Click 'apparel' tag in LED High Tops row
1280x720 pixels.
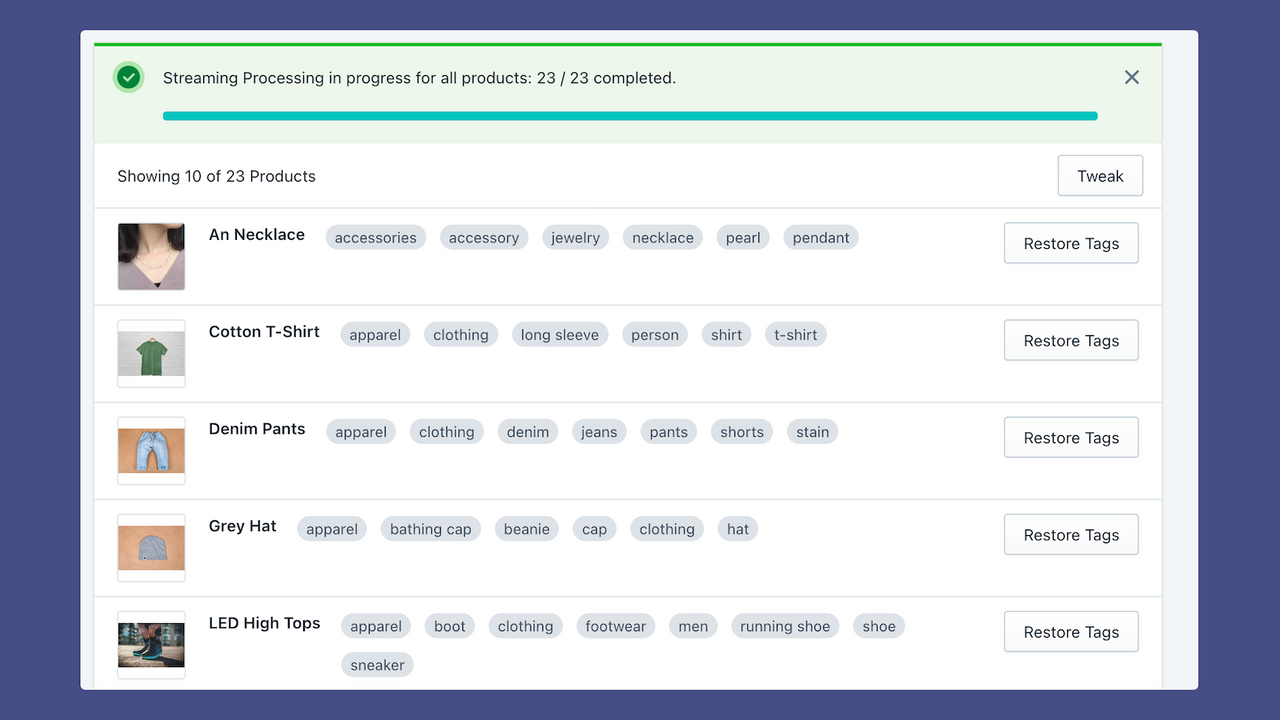click(x=376, y=625)
